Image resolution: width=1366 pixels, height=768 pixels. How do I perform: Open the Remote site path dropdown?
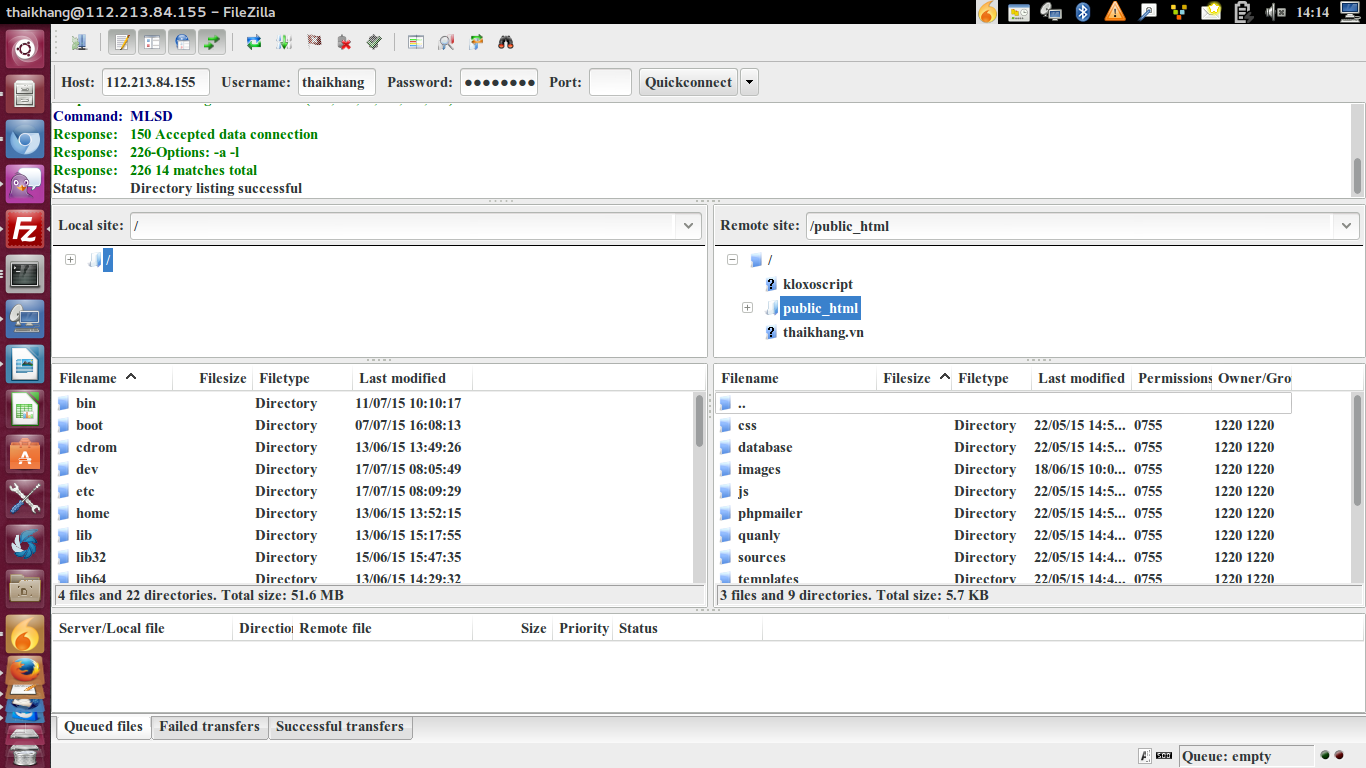(1347, 226)
